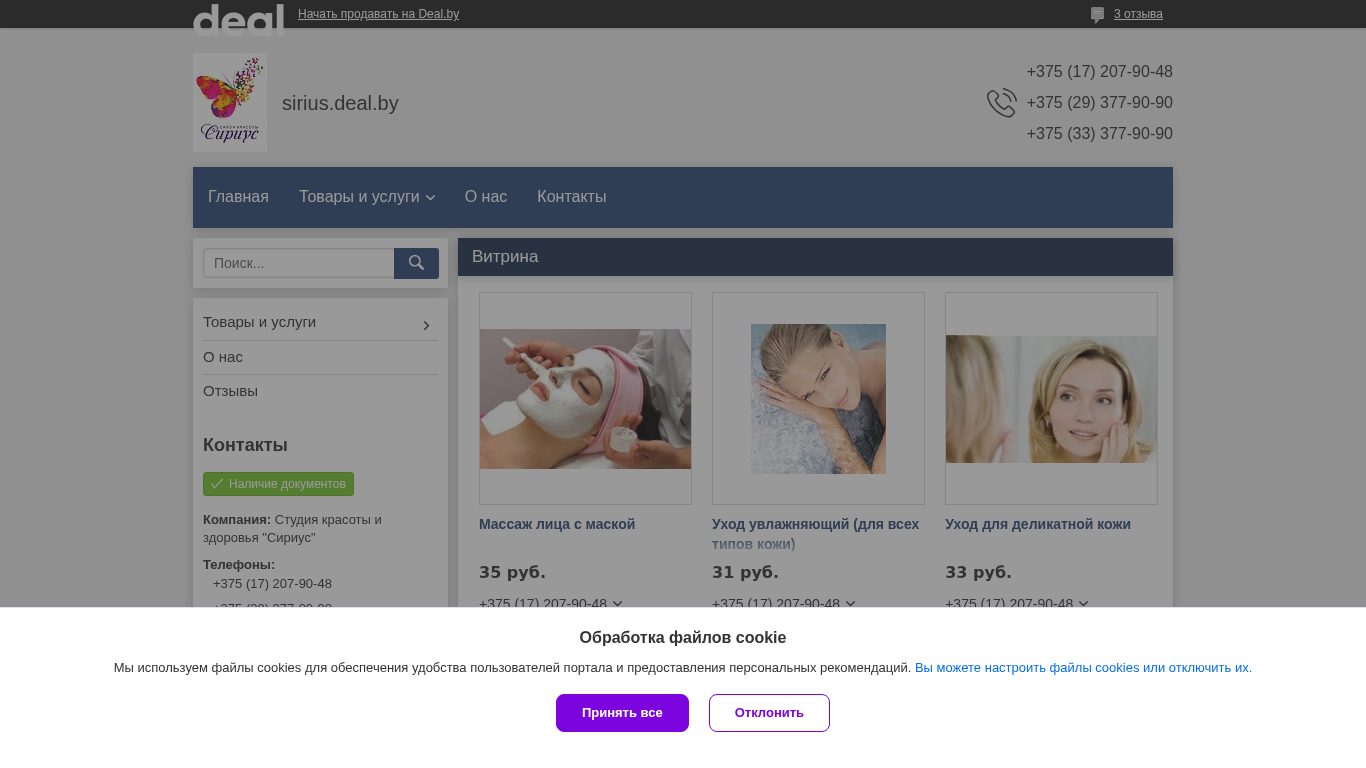Decline cookies with Отклонить button
The width and height of the screenshot is (1366, 768).
[x=769, y=713]
